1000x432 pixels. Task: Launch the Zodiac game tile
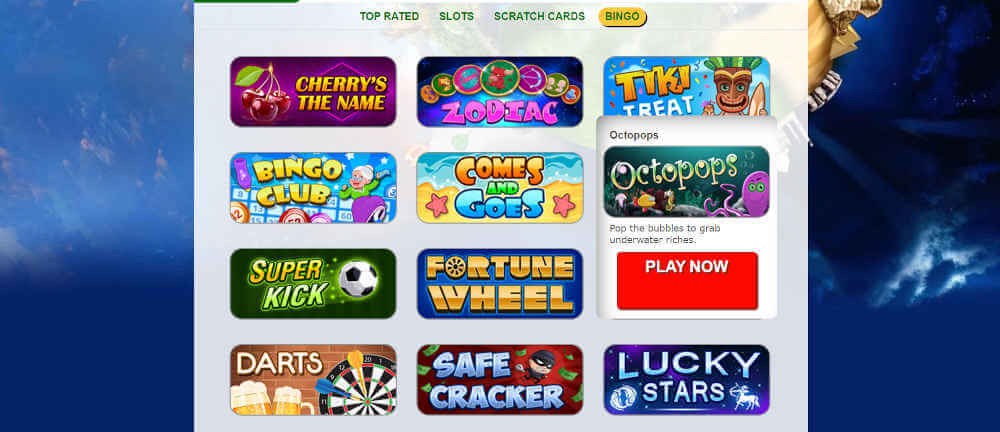[x=500, y=91]
